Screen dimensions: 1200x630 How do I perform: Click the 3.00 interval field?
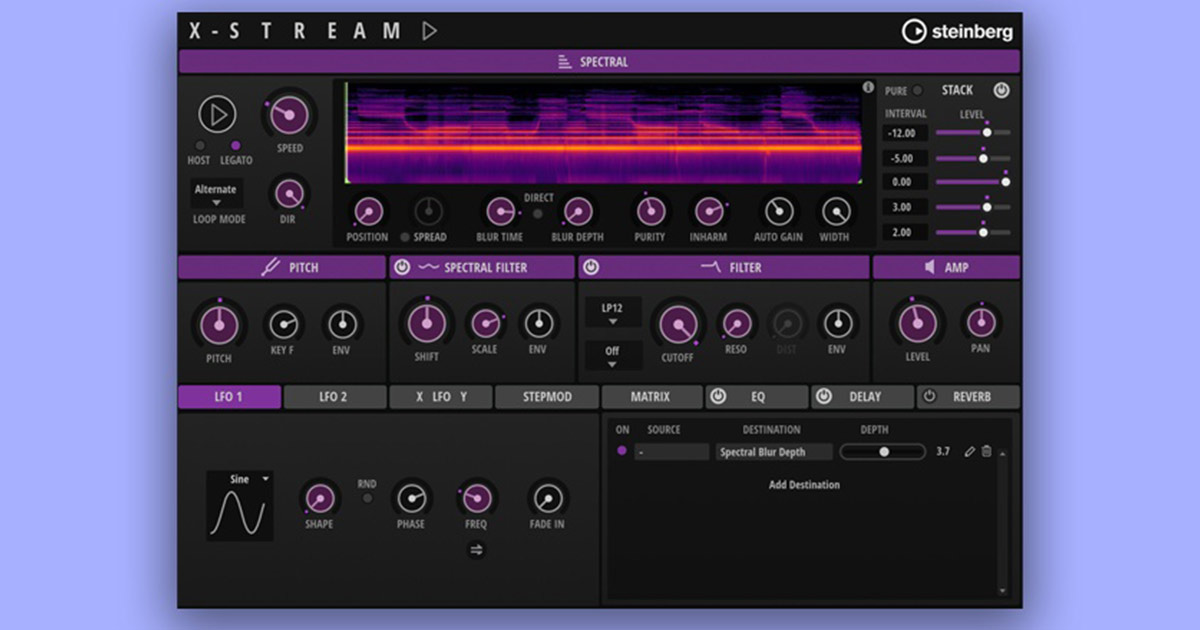tap(905, 207)
